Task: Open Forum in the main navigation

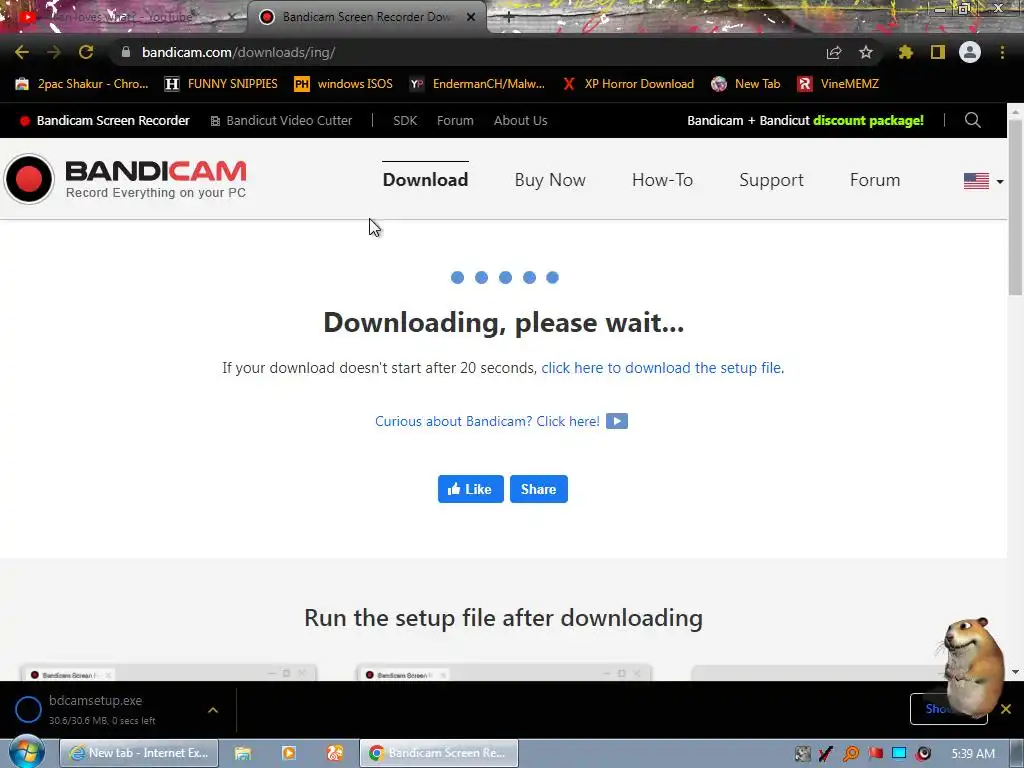Action: pos(875,180)
